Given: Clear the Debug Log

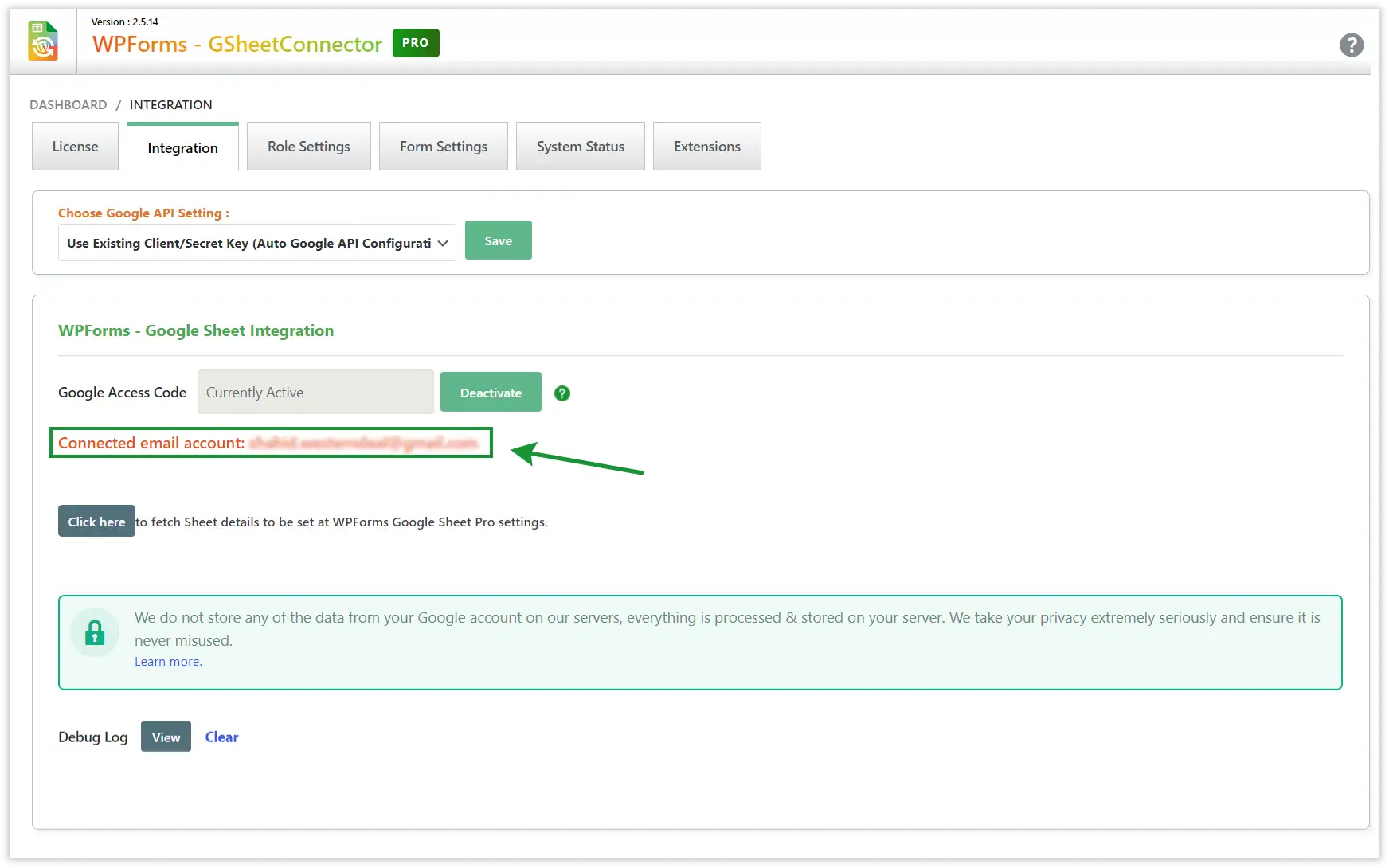Looking at the screenshot, I should pyautogui.click(x=221, y=737).
